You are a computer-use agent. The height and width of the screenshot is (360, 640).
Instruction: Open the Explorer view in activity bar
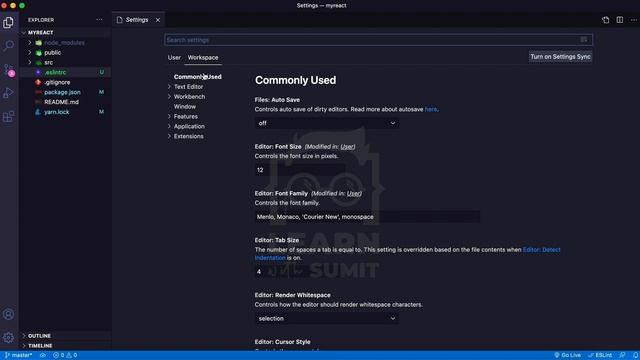click(9, 22)
